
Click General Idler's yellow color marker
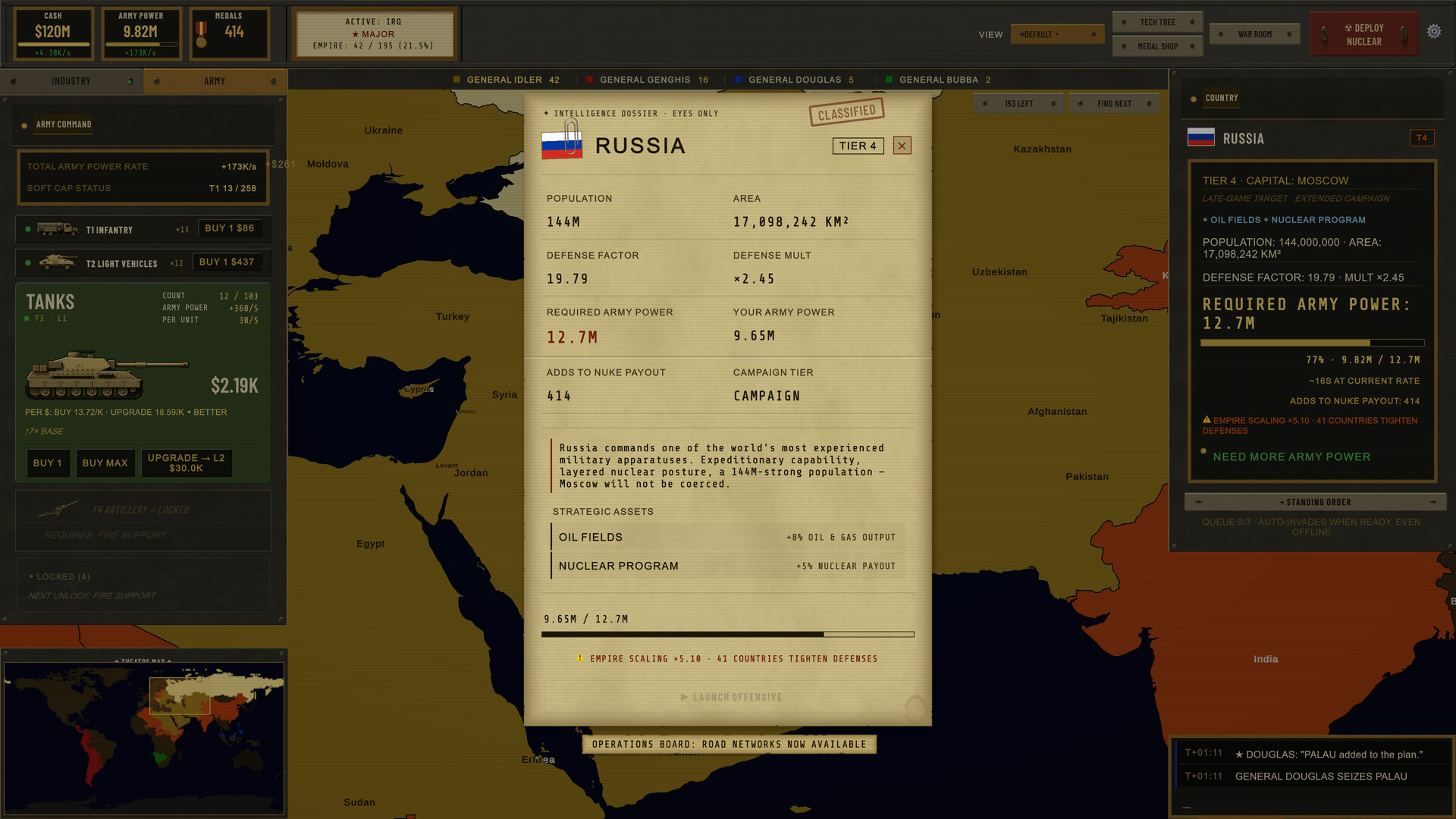(457, 79)
